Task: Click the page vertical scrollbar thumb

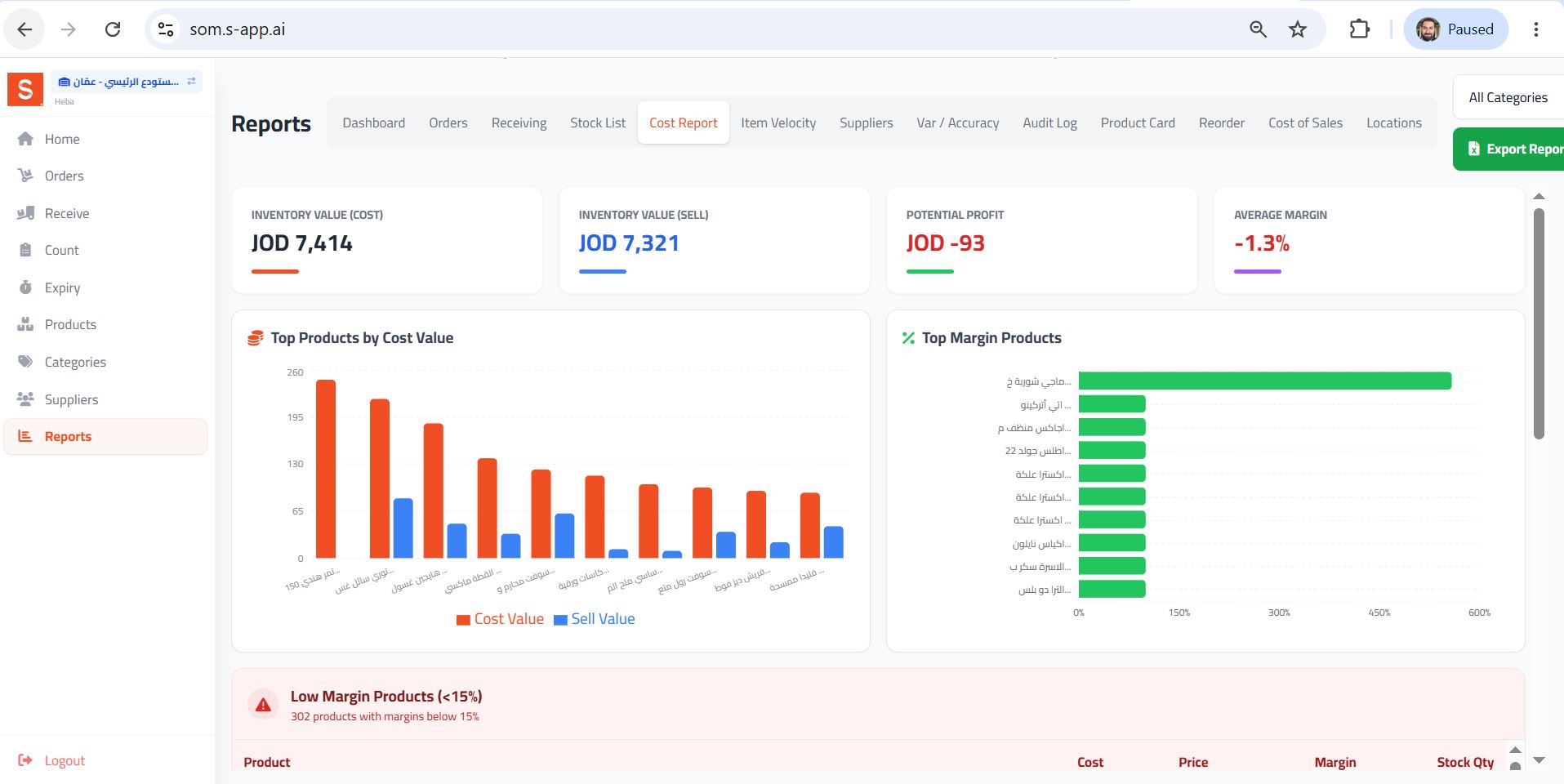Action: pyautogui.click(x=1539, y=323)
